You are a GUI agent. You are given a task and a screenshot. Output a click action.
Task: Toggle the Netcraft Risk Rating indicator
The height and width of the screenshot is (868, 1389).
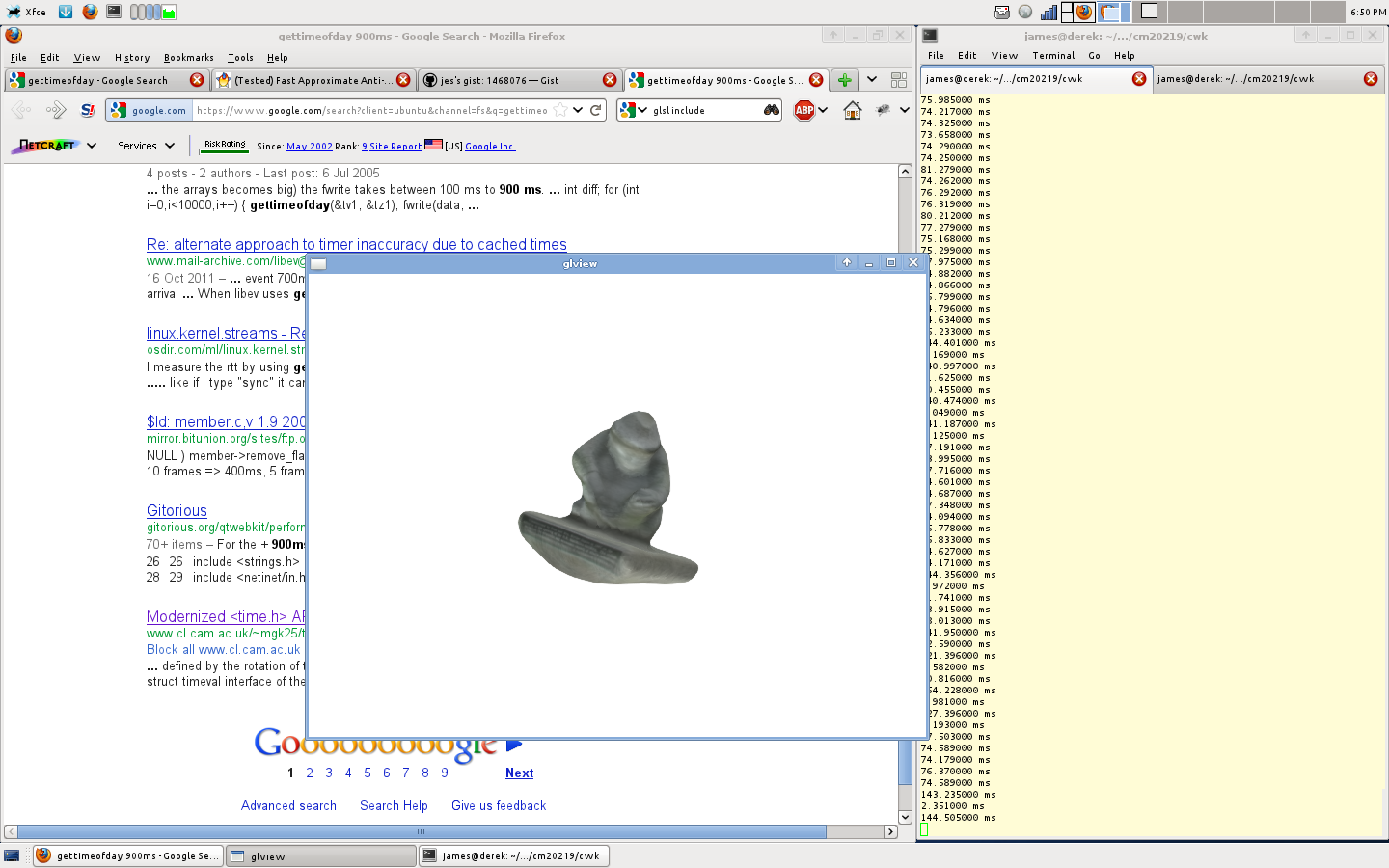click(225, 146)
